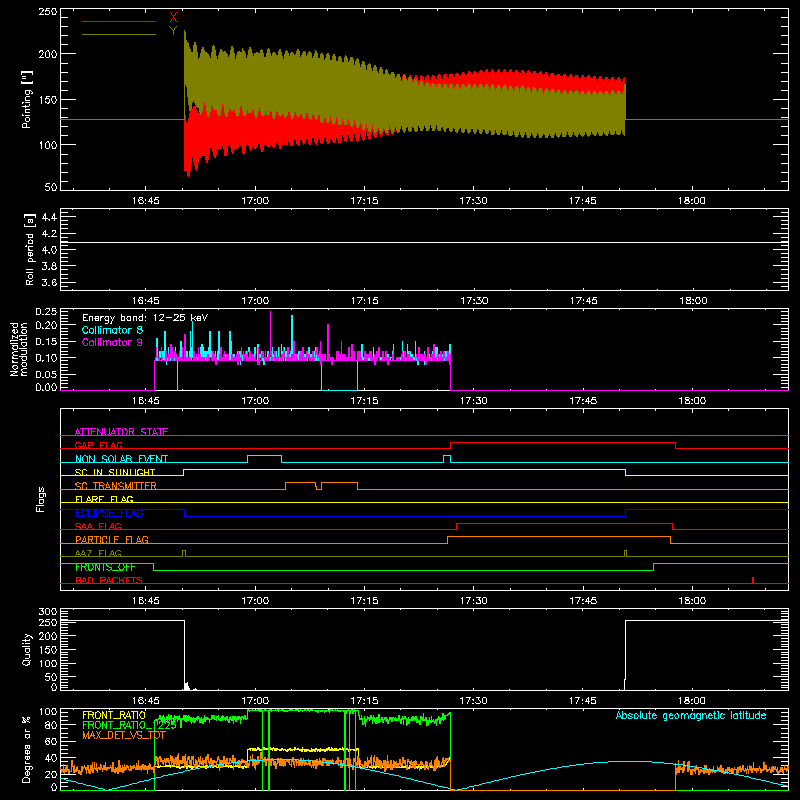Screen dimensions: 800x800
Task: Click the yellow FRONT_RATIO legend entry
Action: pyautogui.click(x=114, y=715)
